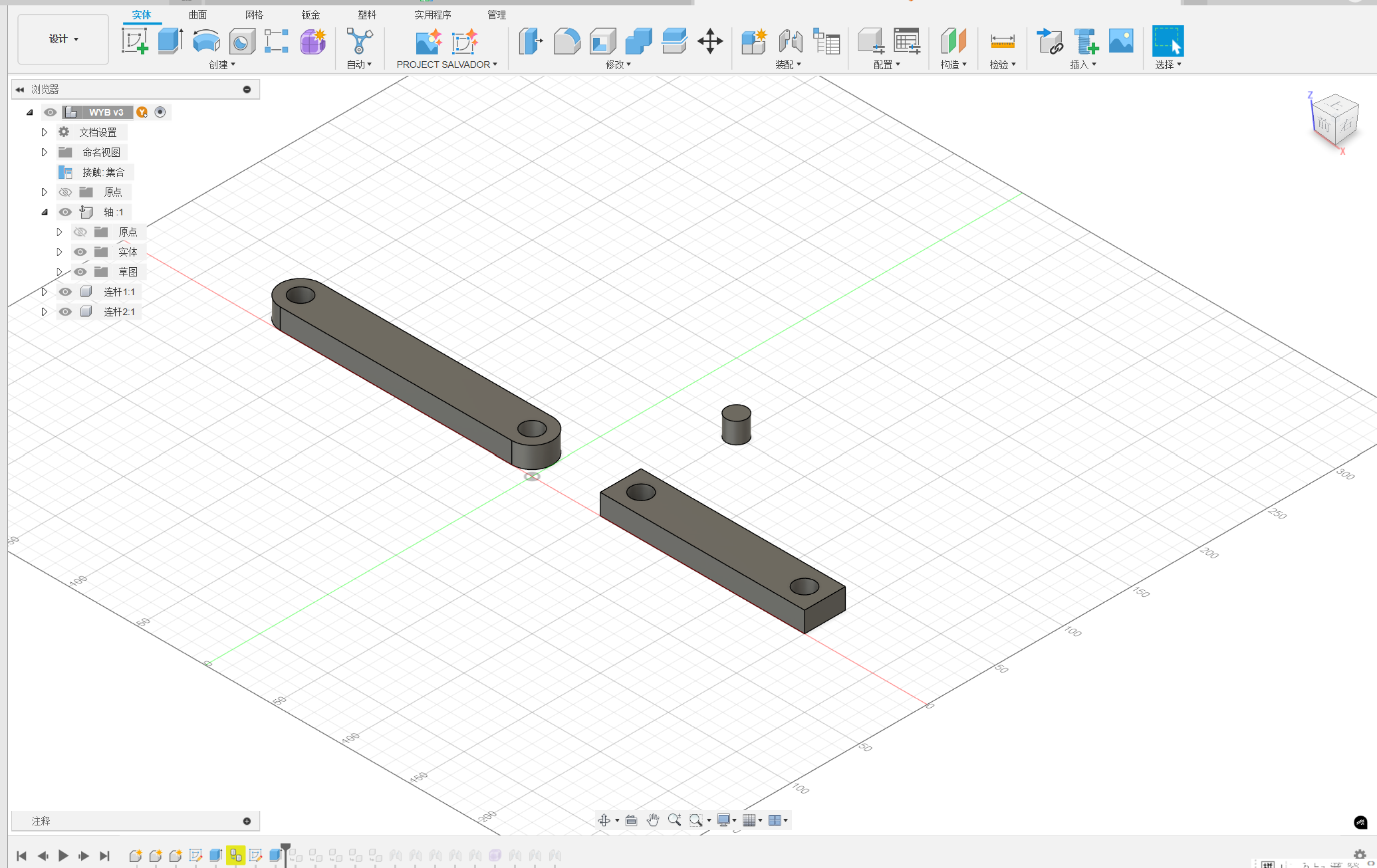1377x868 pixels.
Task: Click the timeline rollback marker
Action: pos(285,854)
